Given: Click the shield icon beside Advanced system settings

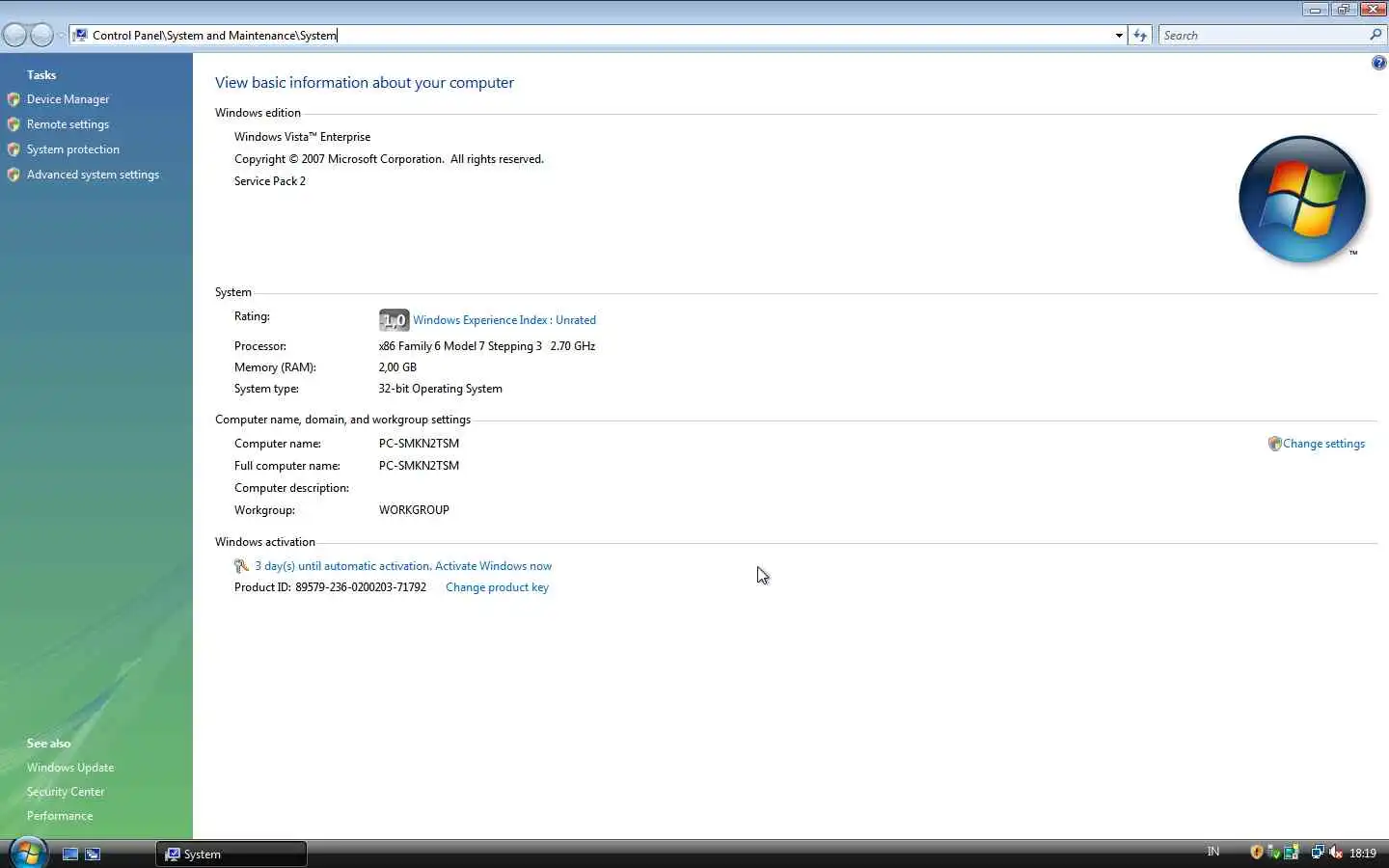Looking at the screenshot, I should [x=14, y=175].
